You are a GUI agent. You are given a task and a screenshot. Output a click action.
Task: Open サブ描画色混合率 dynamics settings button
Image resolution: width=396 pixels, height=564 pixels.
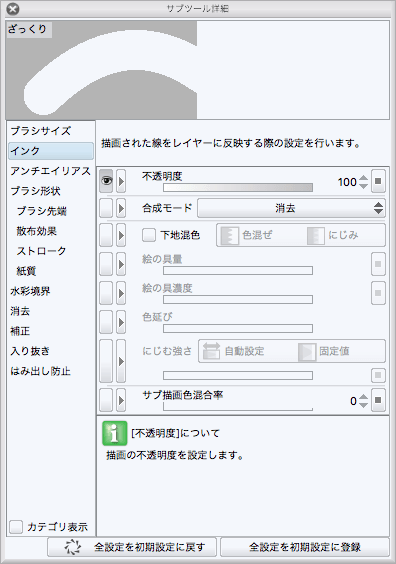[x=378, y=400]
